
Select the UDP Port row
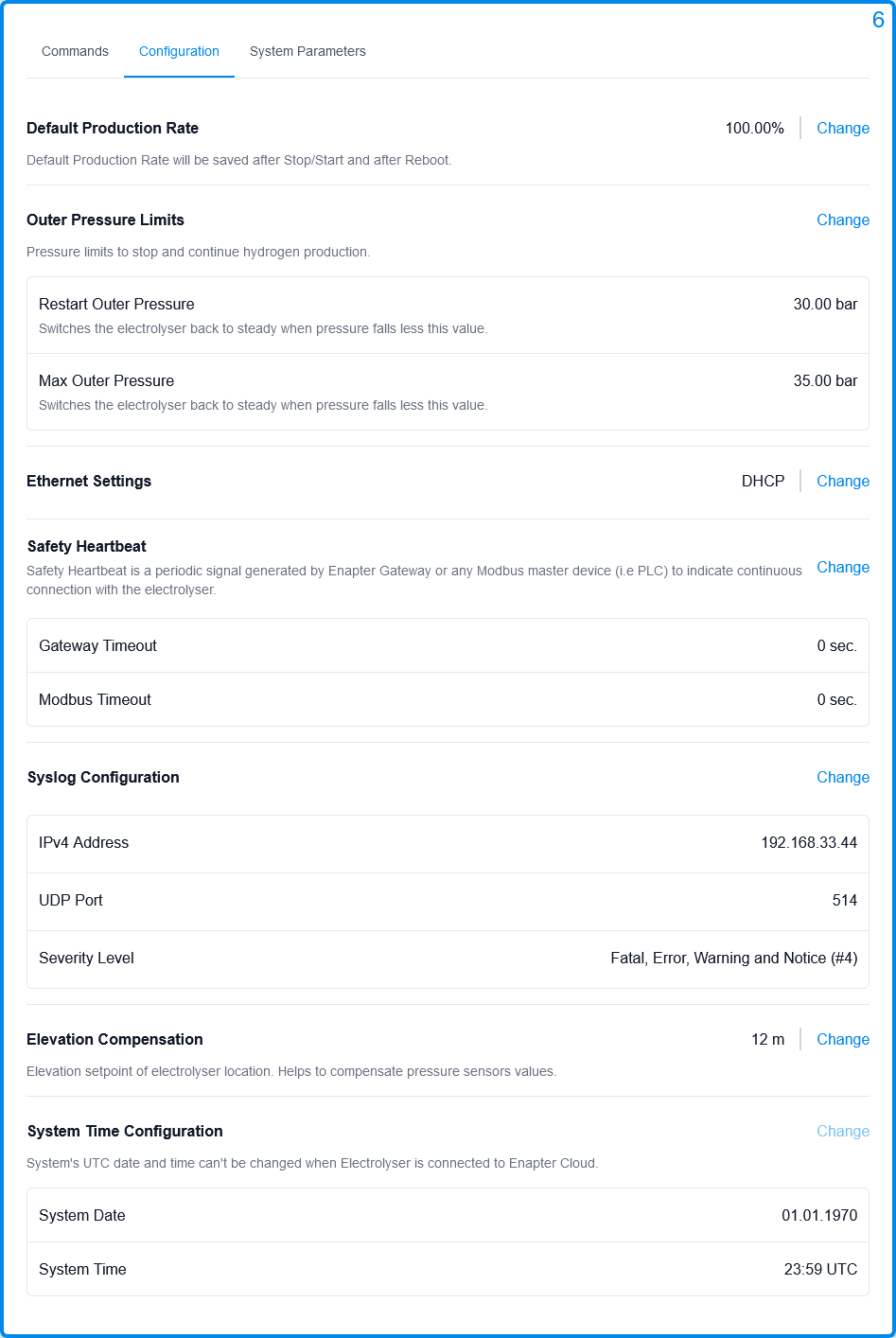tap(448, 900)
